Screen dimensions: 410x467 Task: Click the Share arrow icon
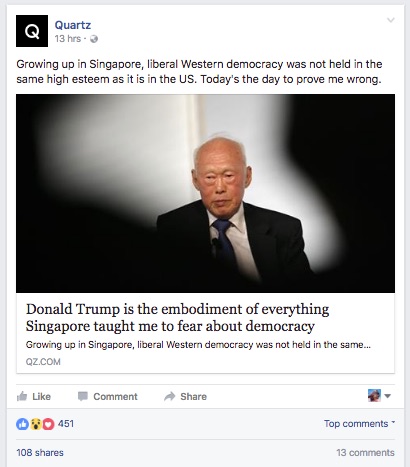tap(170, 396)
